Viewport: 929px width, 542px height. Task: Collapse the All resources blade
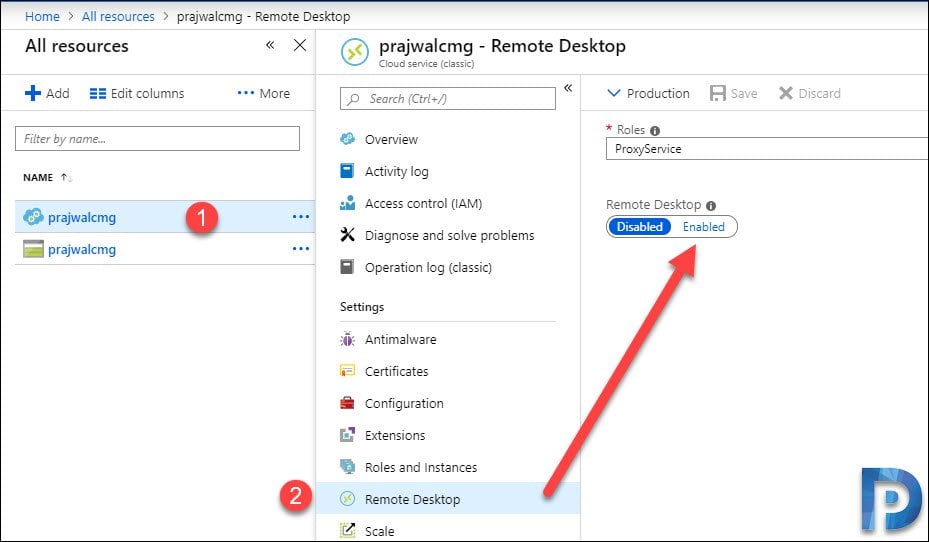270,45
